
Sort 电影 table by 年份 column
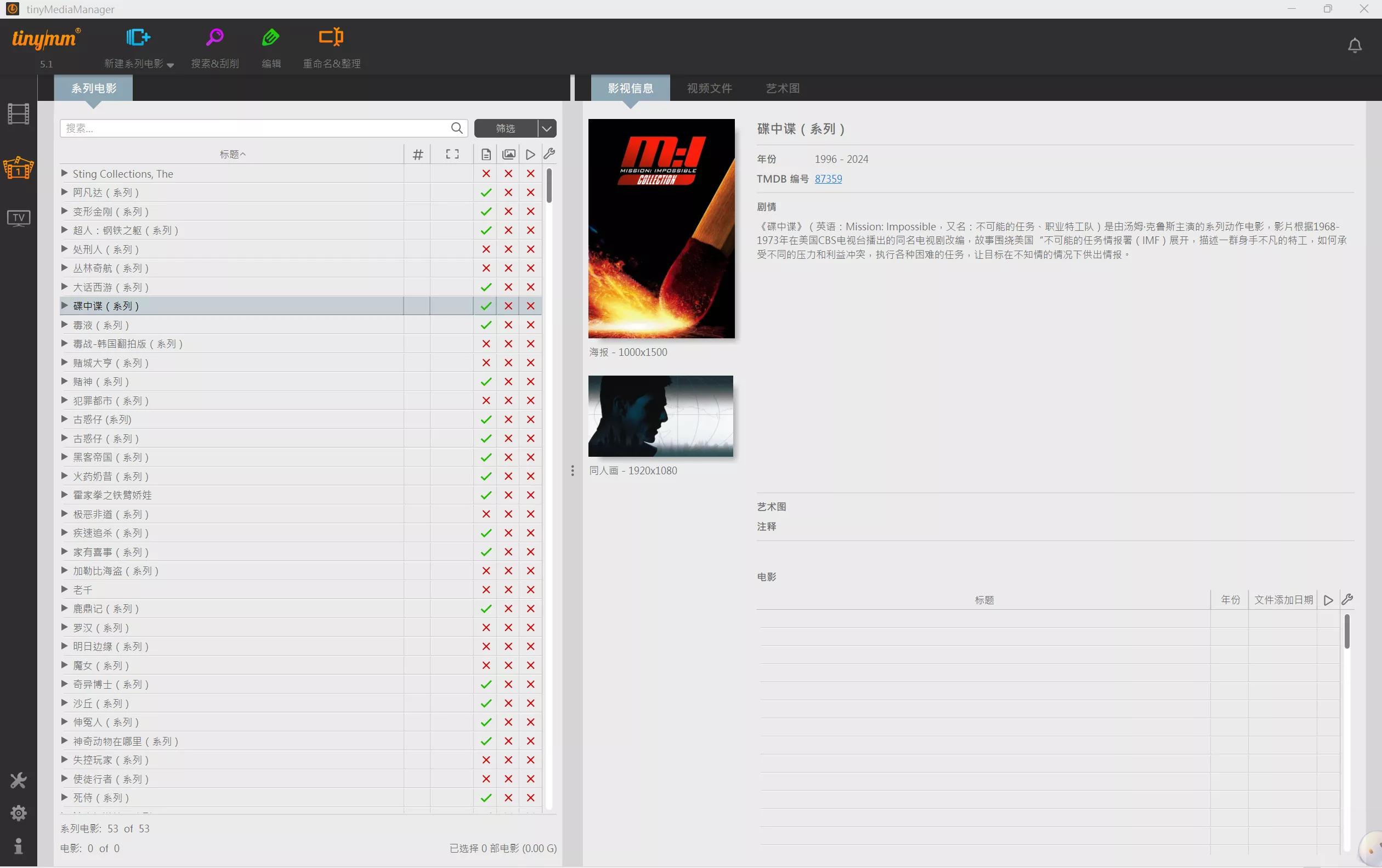1230,600
